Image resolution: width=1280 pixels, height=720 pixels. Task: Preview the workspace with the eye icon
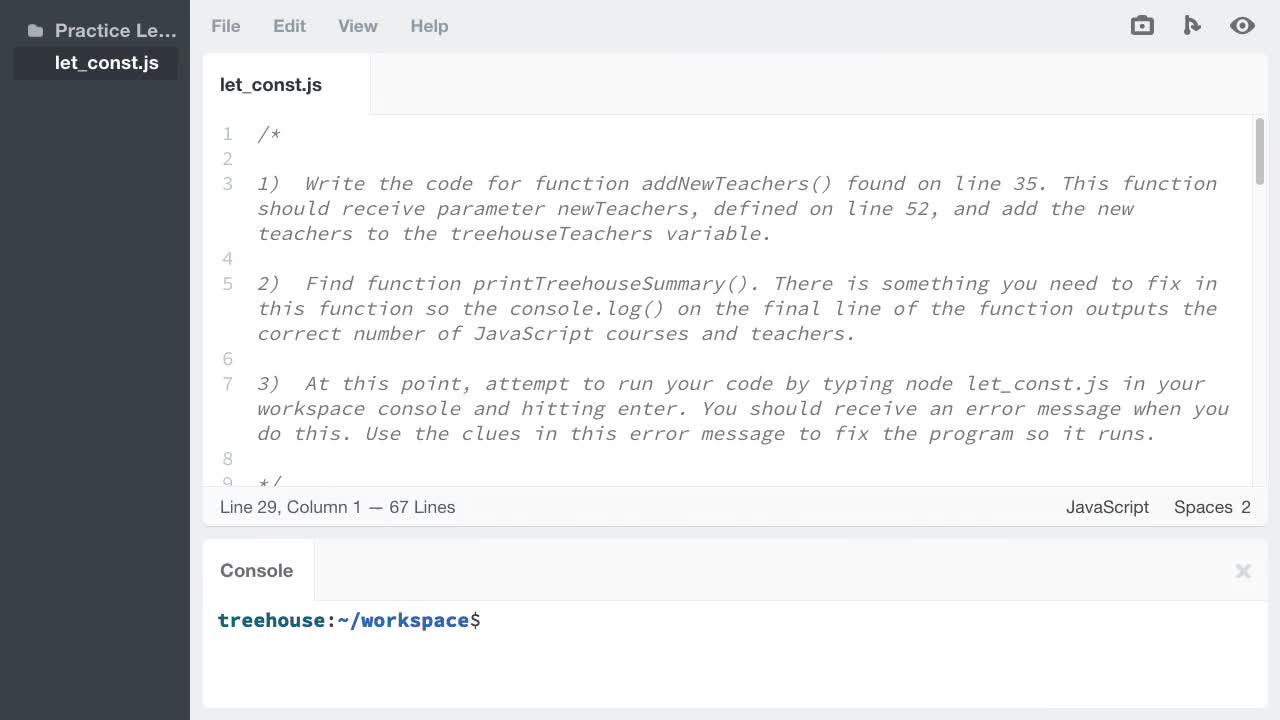[x=1242, y=25]
